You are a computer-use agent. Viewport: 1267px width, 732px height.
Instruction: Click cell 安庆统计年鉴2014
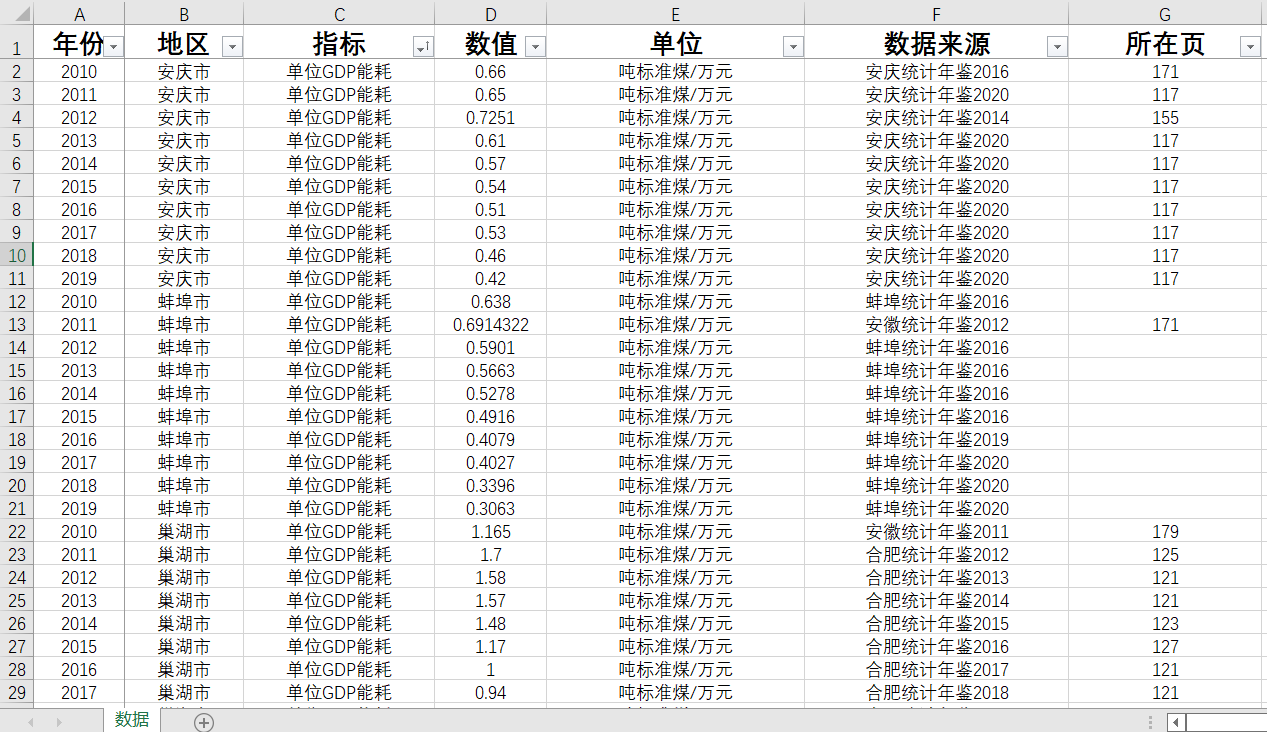pos(937,117)
